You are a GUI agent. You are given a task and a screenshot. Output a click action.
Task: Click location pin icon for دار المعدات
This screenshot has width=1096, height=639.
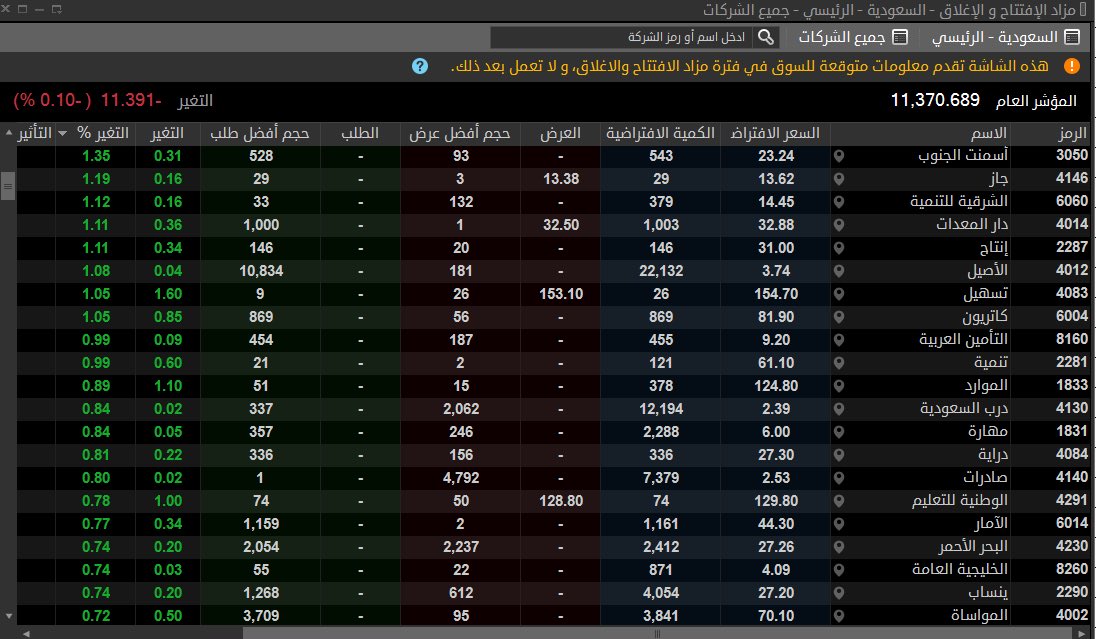pos(839,225)
